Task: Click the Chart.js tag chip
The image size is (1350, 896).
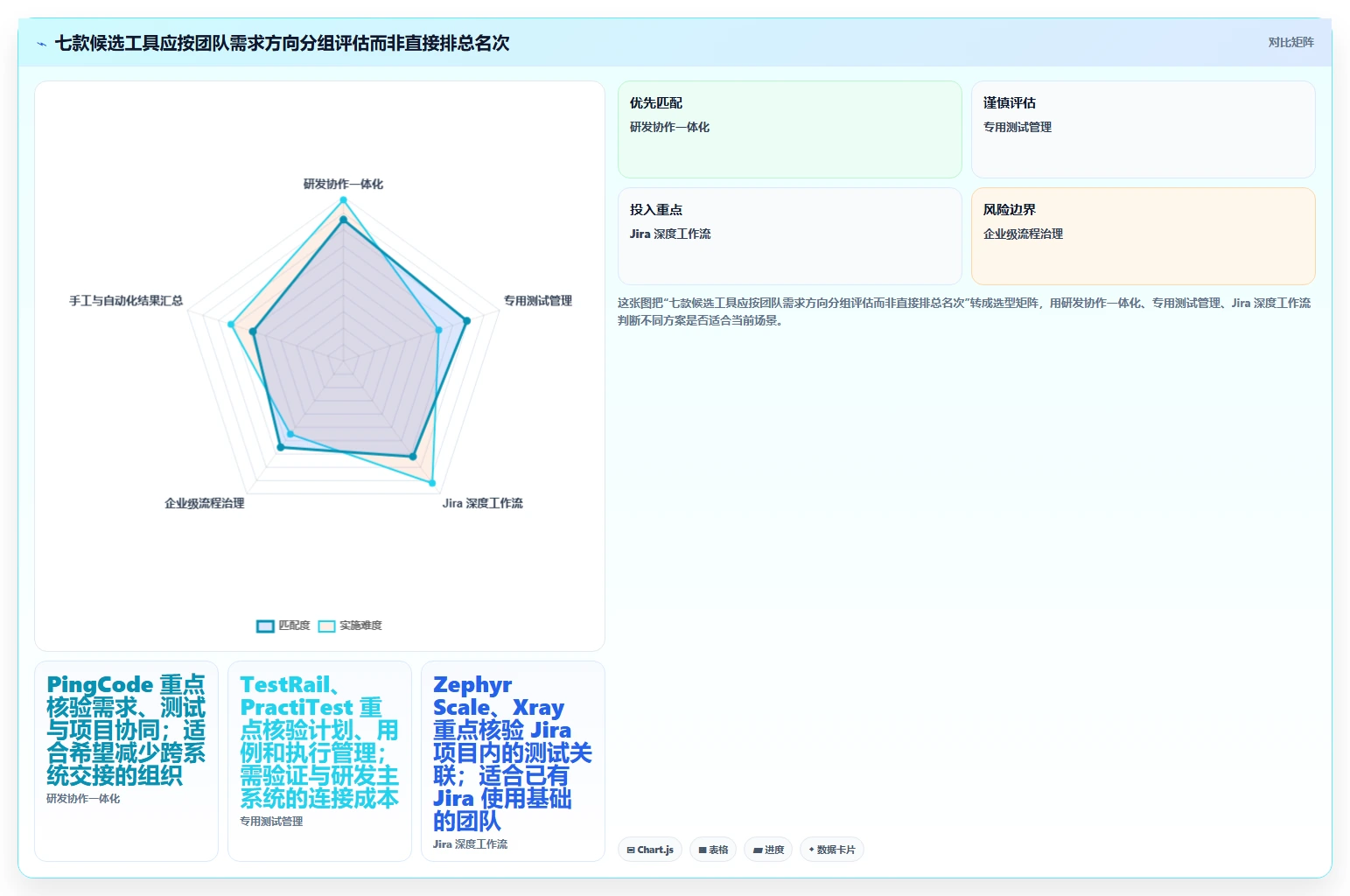Action: click(650, 850)
